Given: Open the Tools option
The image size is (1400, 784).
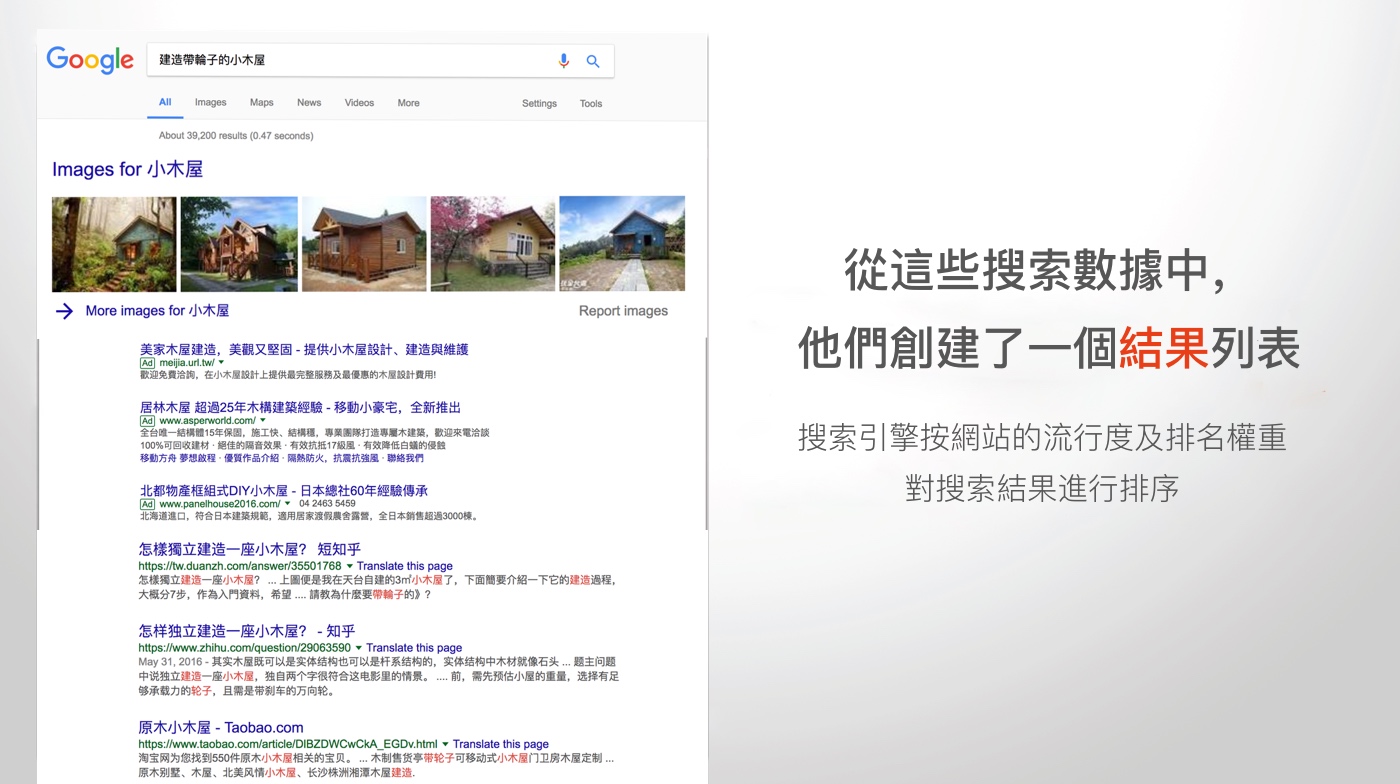Looking at the screenshot, I should point(591,103).
